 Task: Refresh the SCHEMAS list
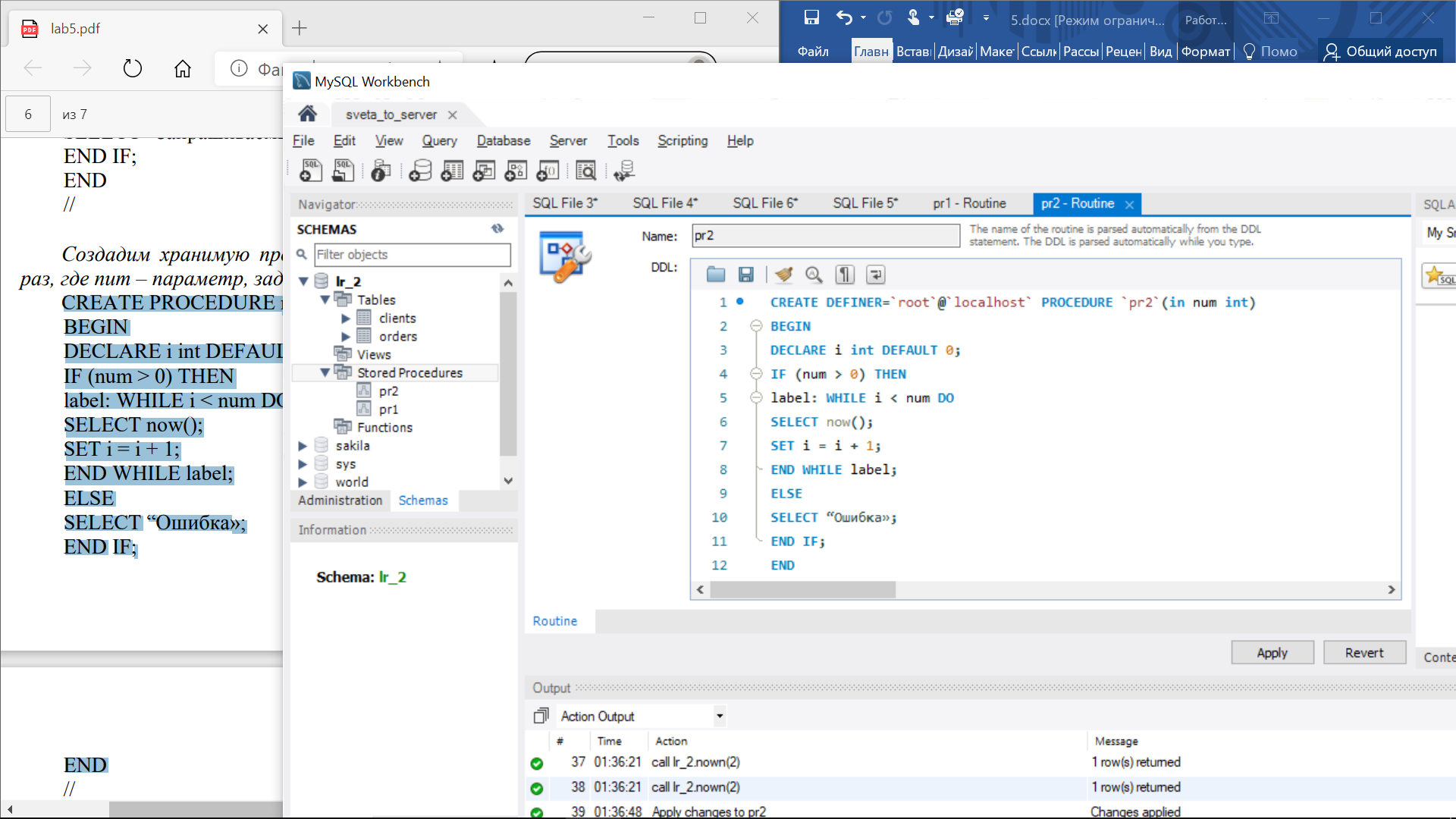tap(497, 228)
